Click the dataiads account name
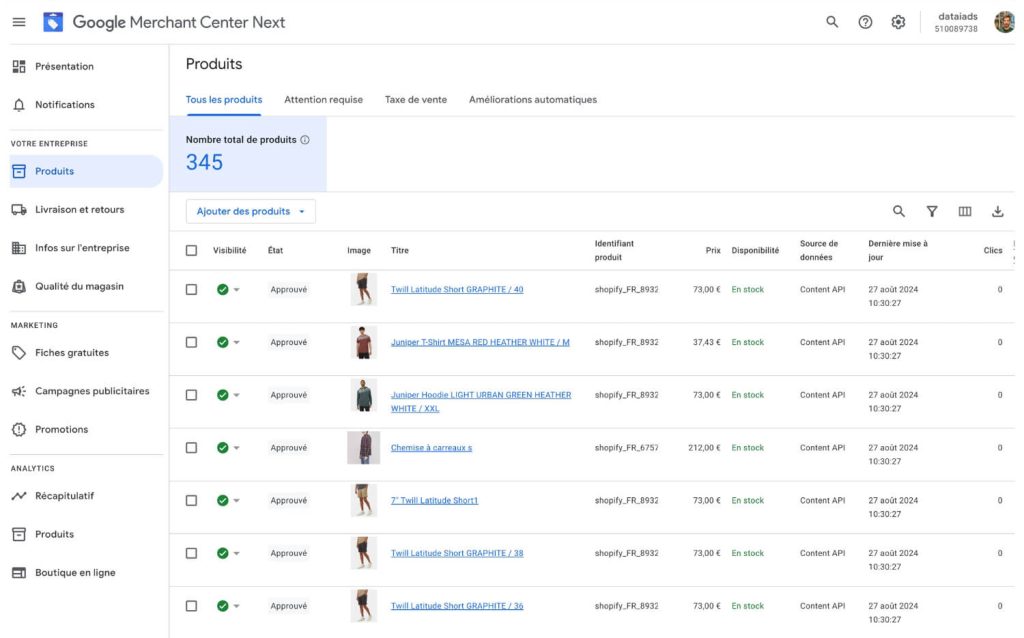The image size is (1024, 638). coord(957,17)
